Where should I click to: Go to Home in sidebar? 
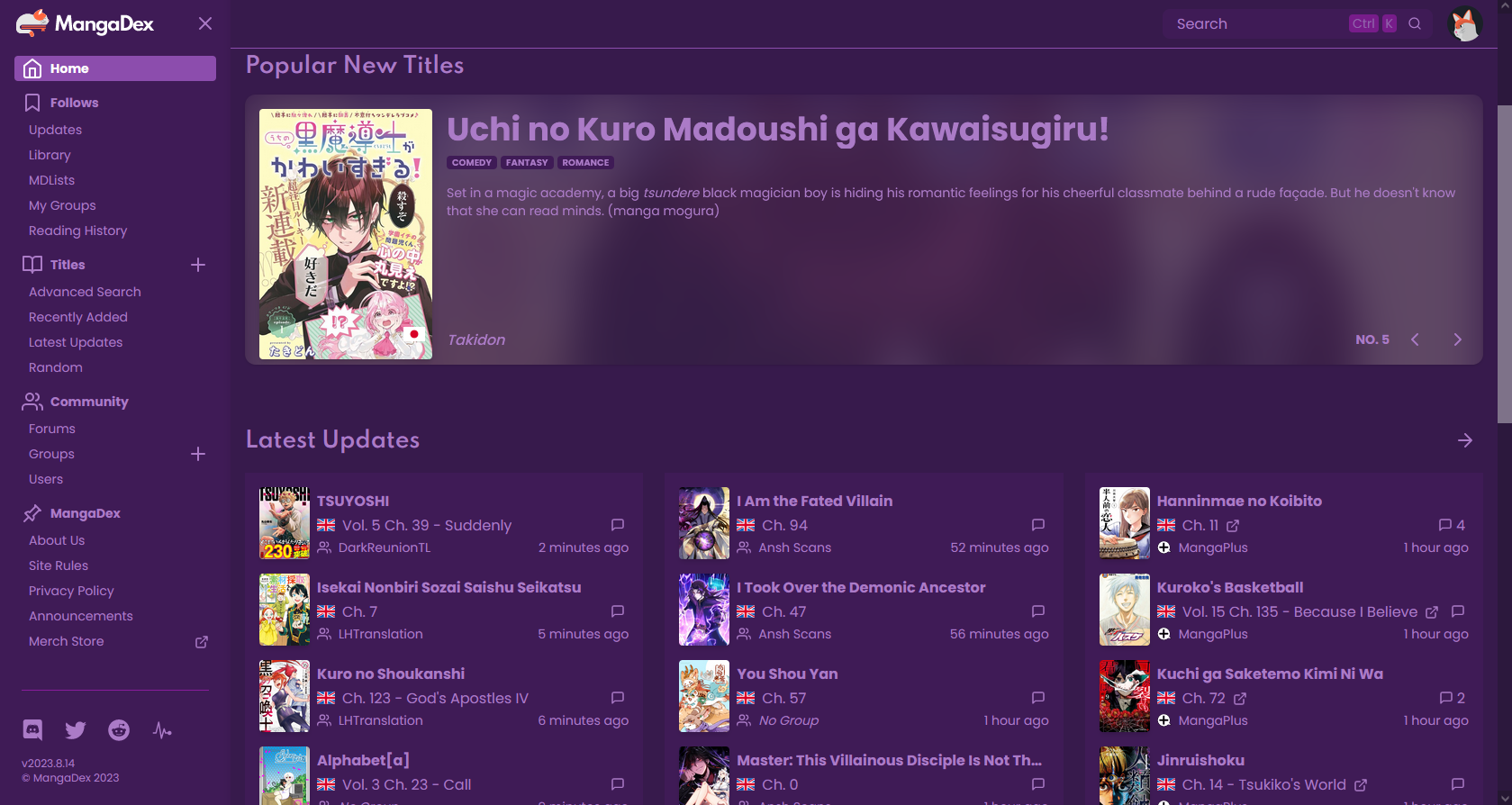(115, 68)
